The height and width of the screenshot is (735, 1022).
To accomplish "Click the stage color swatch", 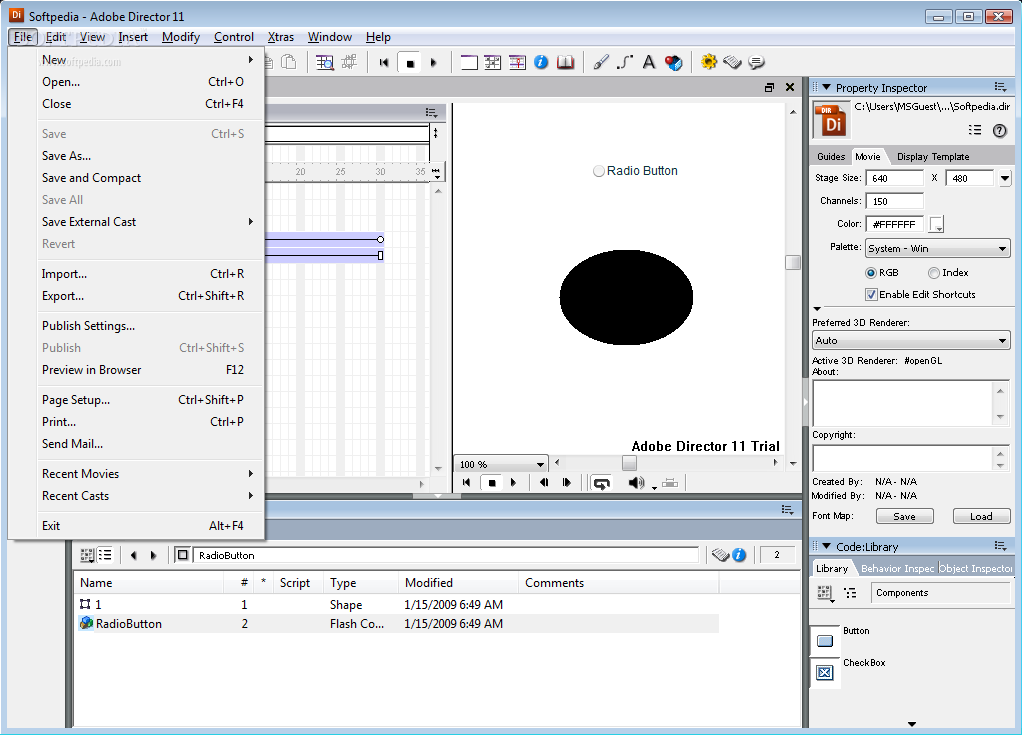I will (x=937, y=224).
